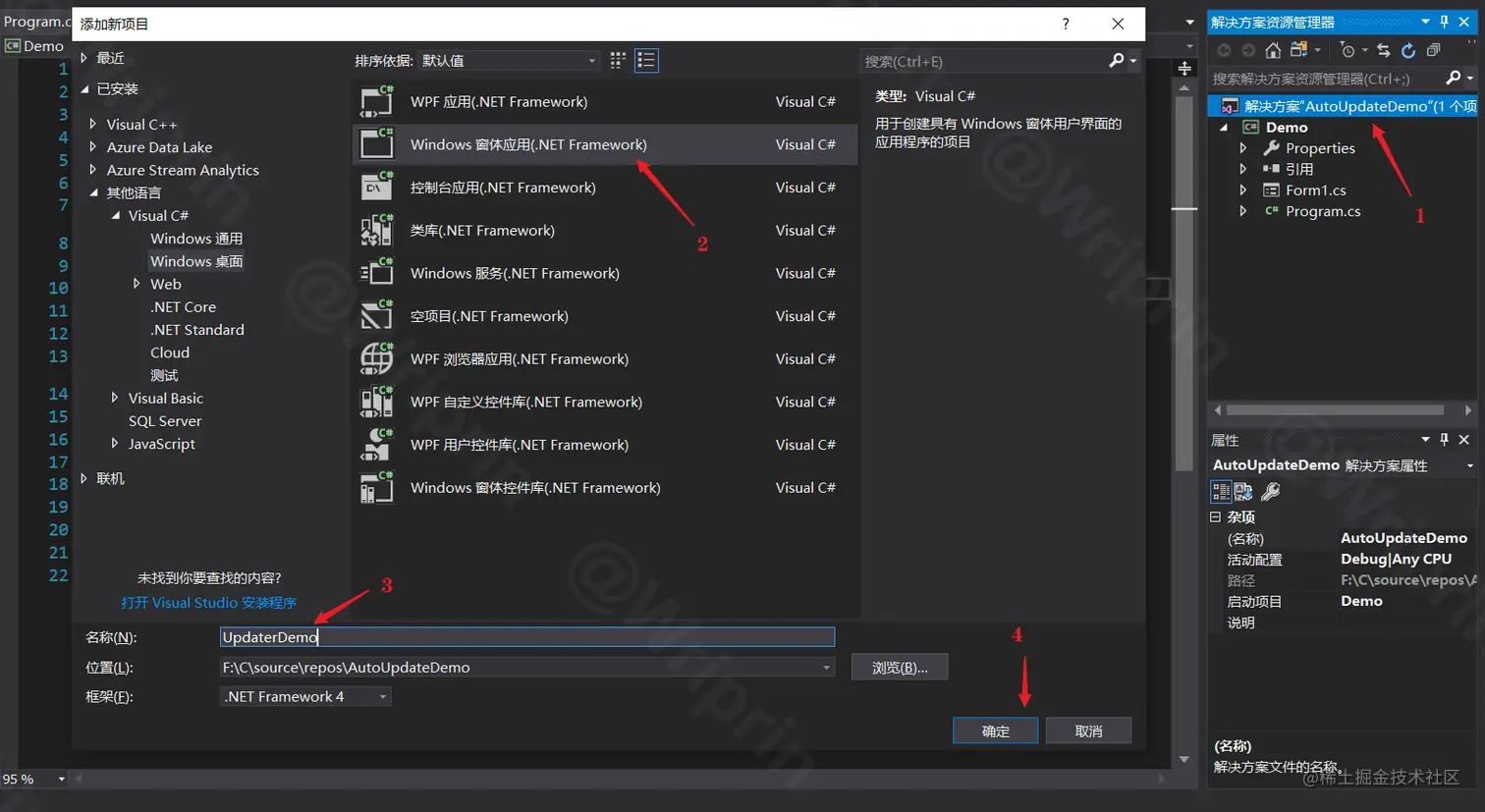Select the .NET Core category

[x=183, y=306]
